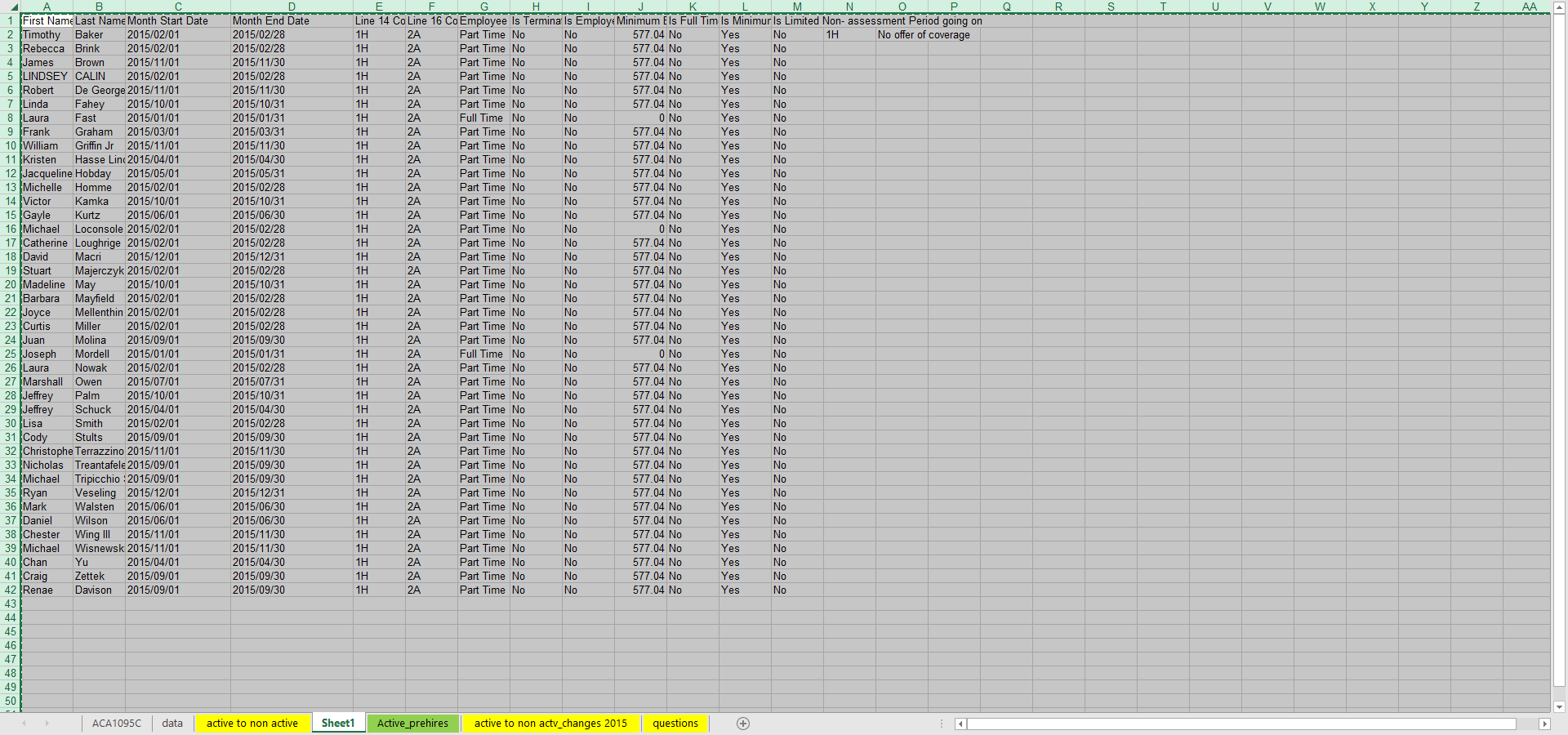
Task: Select column D header
Action: (292, 7)
